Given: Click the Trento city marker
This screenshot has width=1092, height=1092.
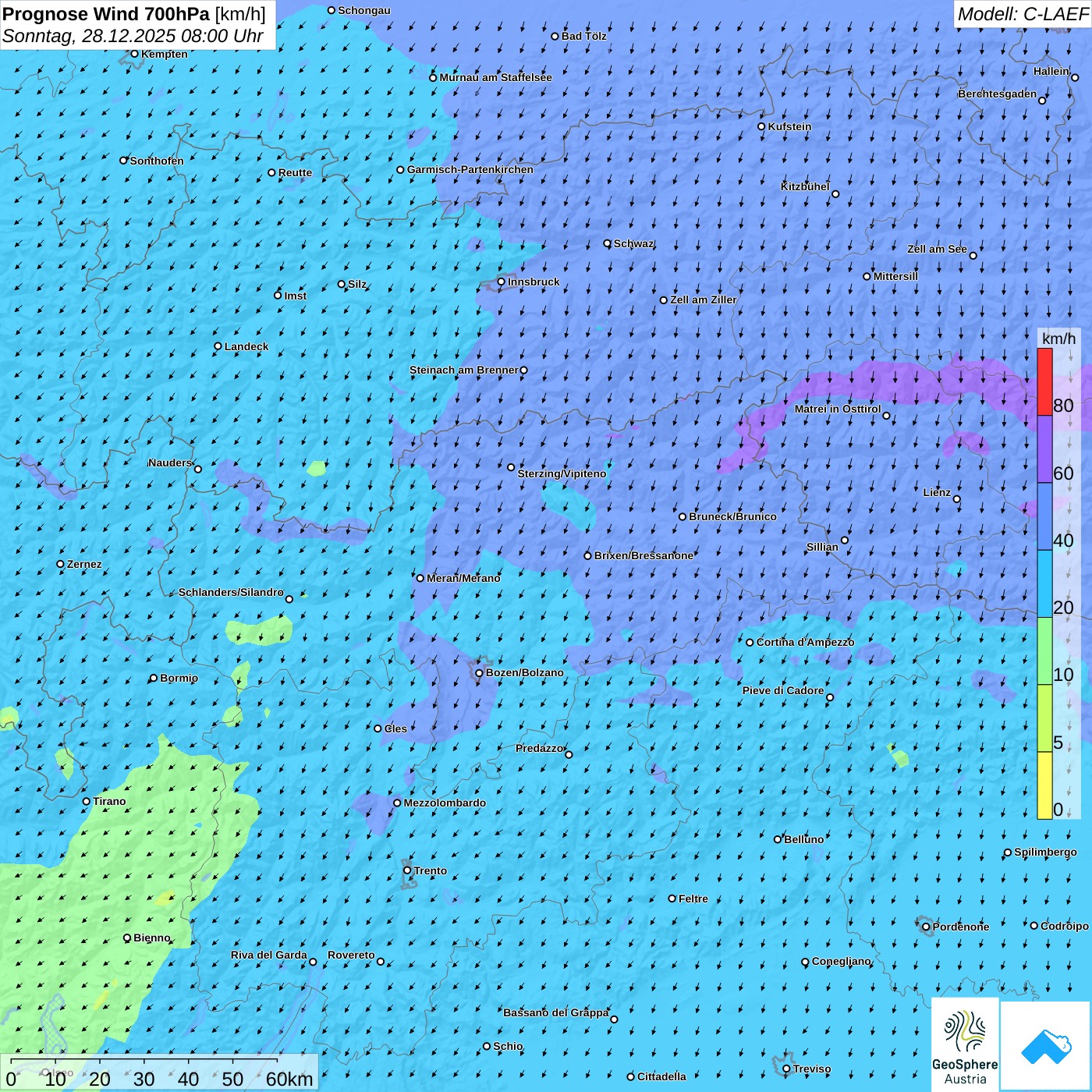Looking at the screenshot, I should point(407,870).
